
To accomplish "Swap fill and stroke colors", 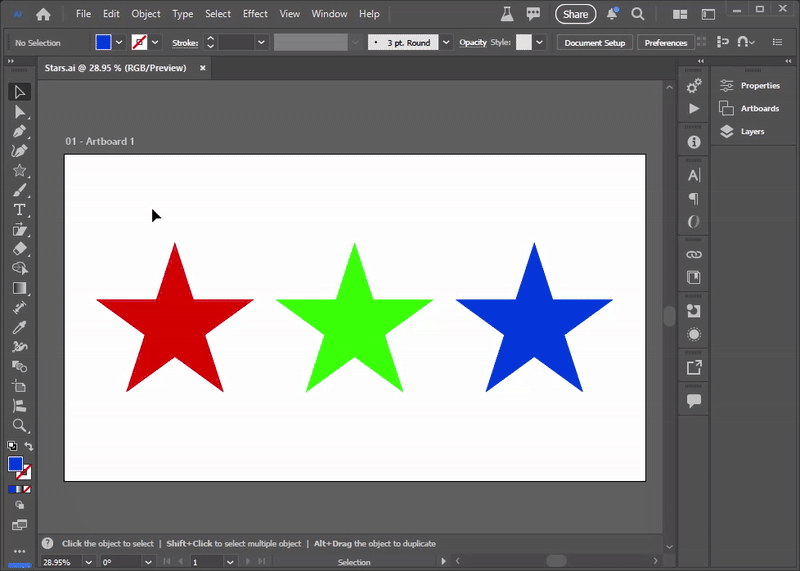I will click(x=29, y=447).
